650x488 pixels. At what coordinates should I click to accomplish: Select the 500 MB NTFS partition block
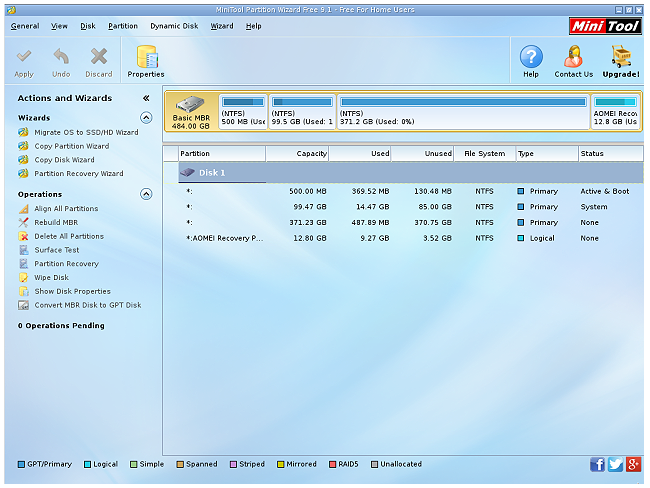[243, 112]
